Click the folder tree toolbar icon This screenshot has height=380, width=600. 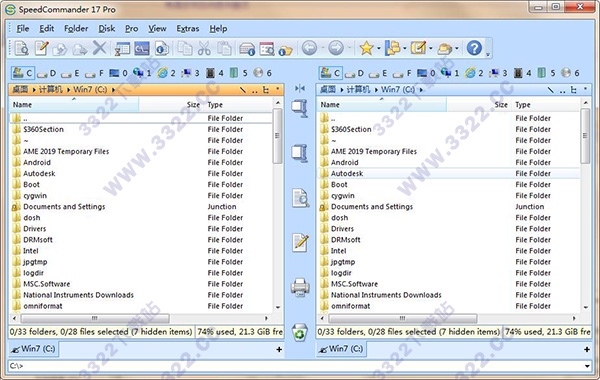[x=393, y=48]
